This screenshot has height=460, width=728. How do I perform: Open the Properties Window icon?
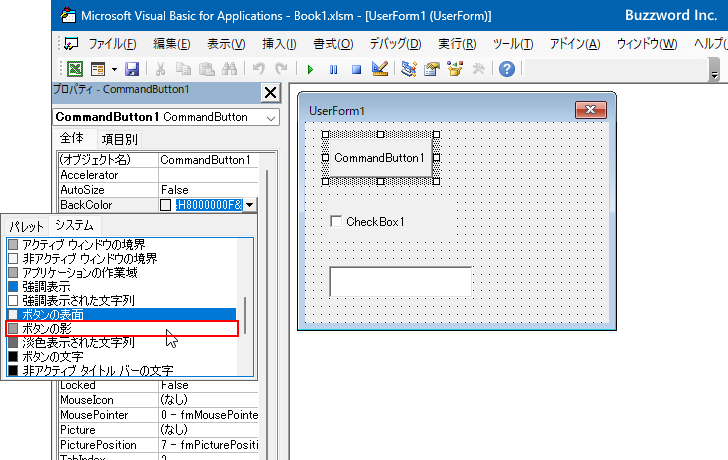tap(432, 69)
